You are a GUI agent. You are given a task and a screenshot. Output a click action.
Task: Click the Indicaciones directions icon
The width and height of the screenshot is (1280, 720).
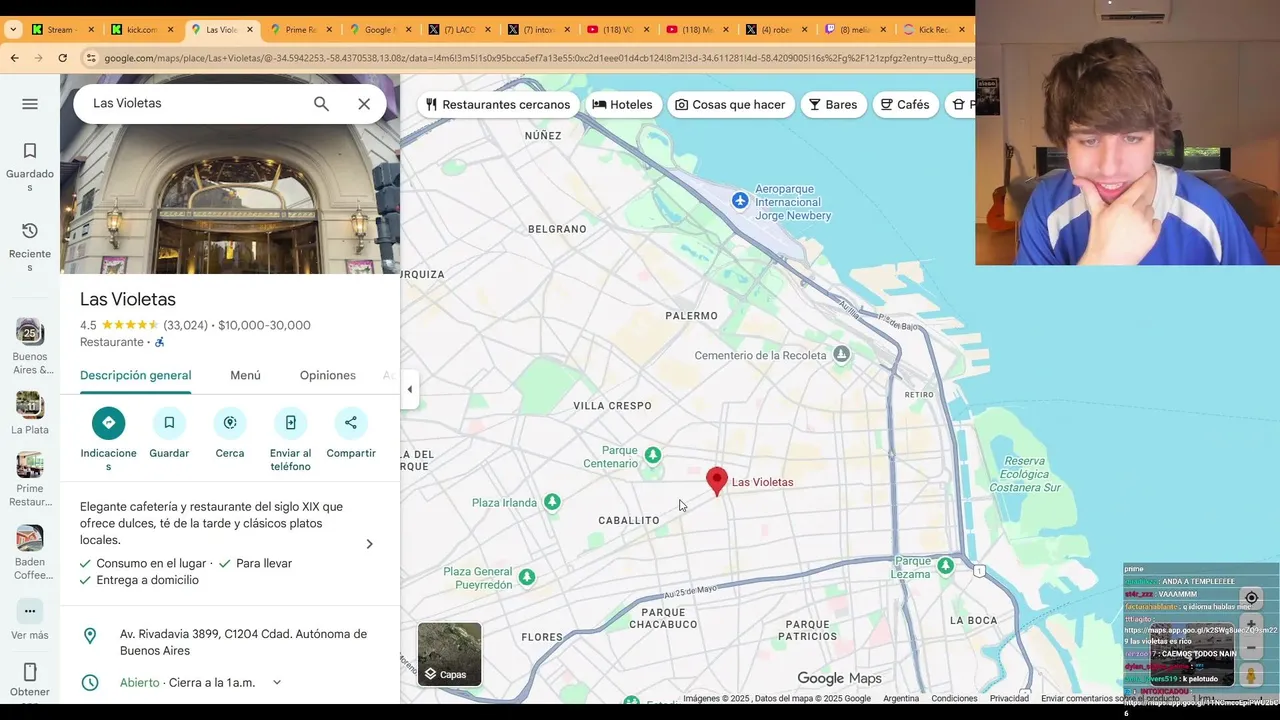109,423
